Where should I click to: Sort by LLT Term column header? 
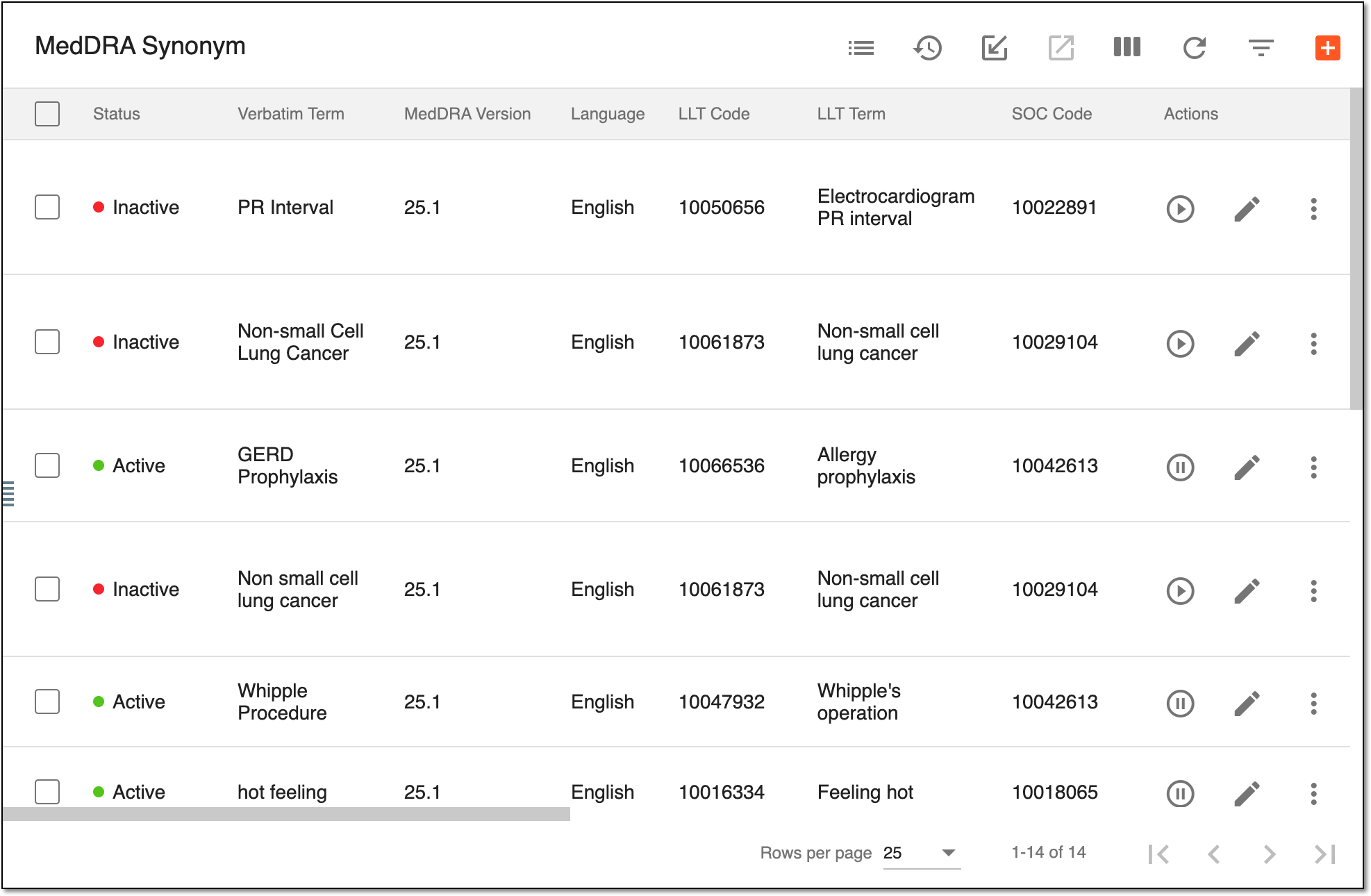tap(851, 114)
